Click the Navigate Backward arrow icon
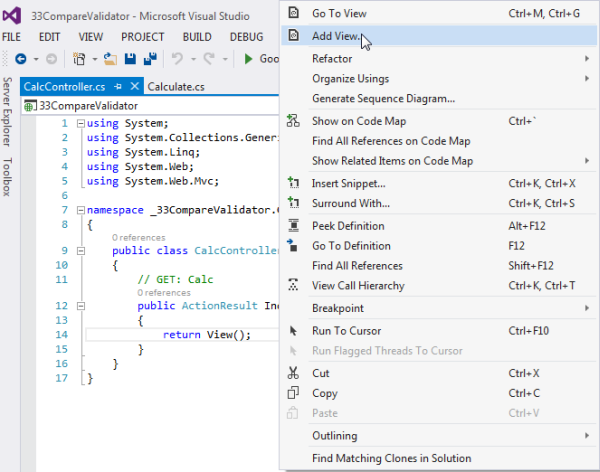The image size is (600, 472). tap(21, 59)
